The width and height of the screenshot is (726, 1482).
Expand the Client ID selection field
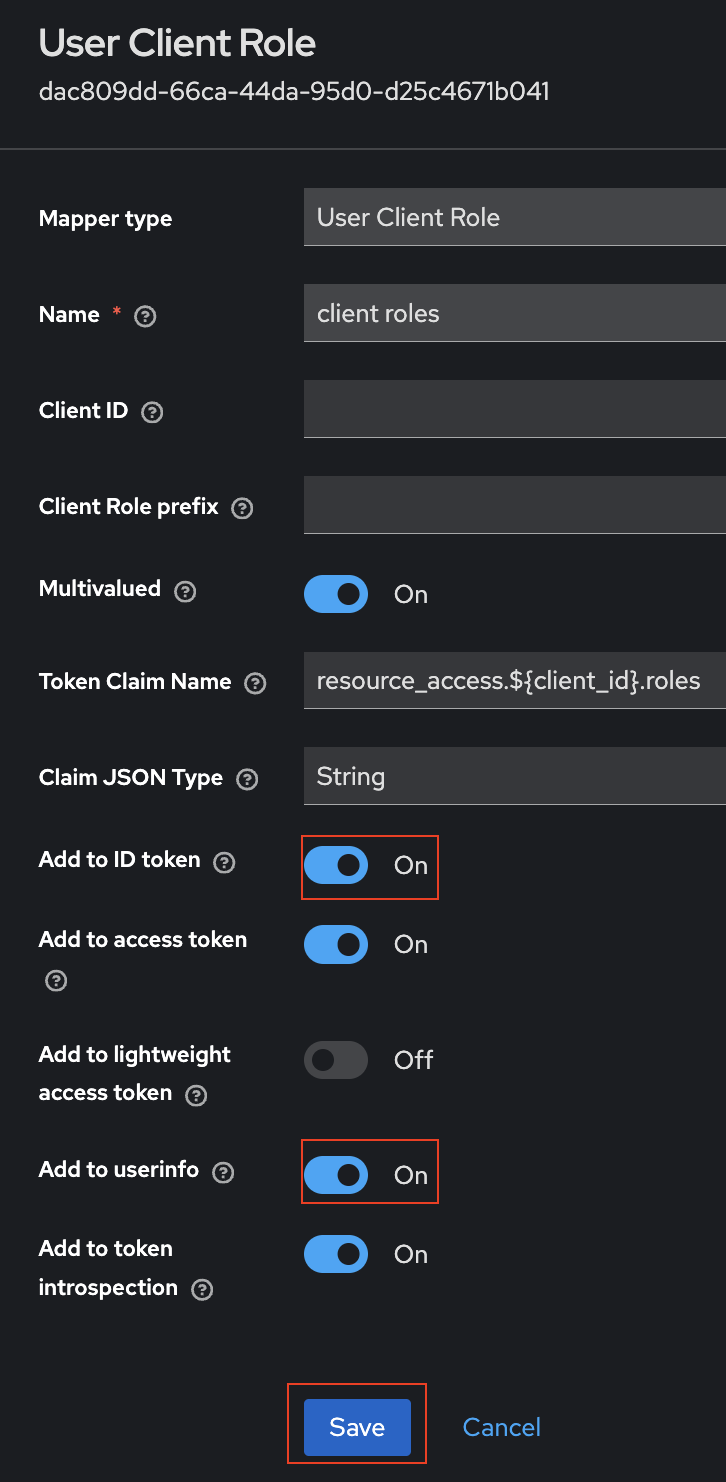[514, 409]
